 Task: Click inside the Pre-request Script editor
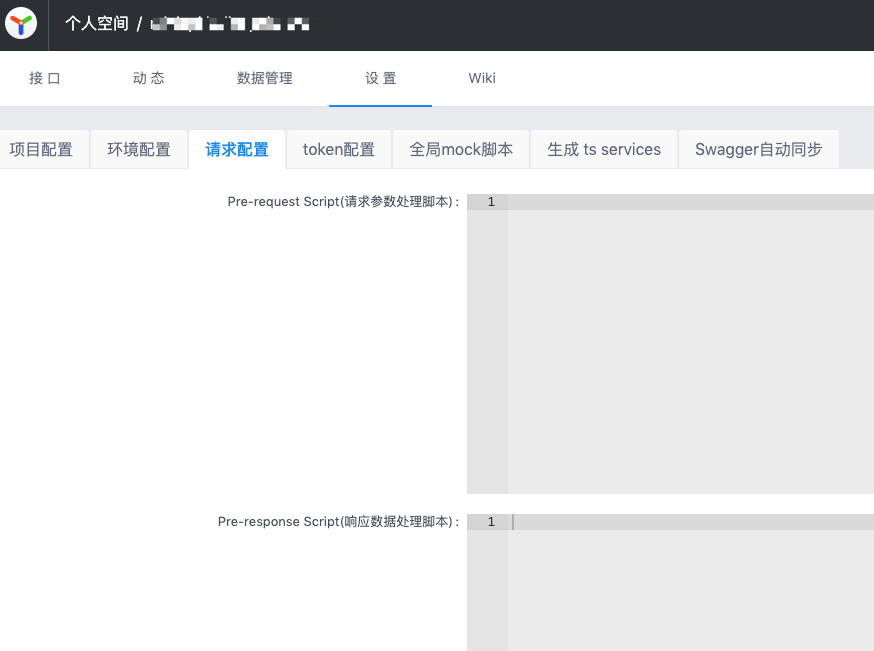(x=690, y=340)
